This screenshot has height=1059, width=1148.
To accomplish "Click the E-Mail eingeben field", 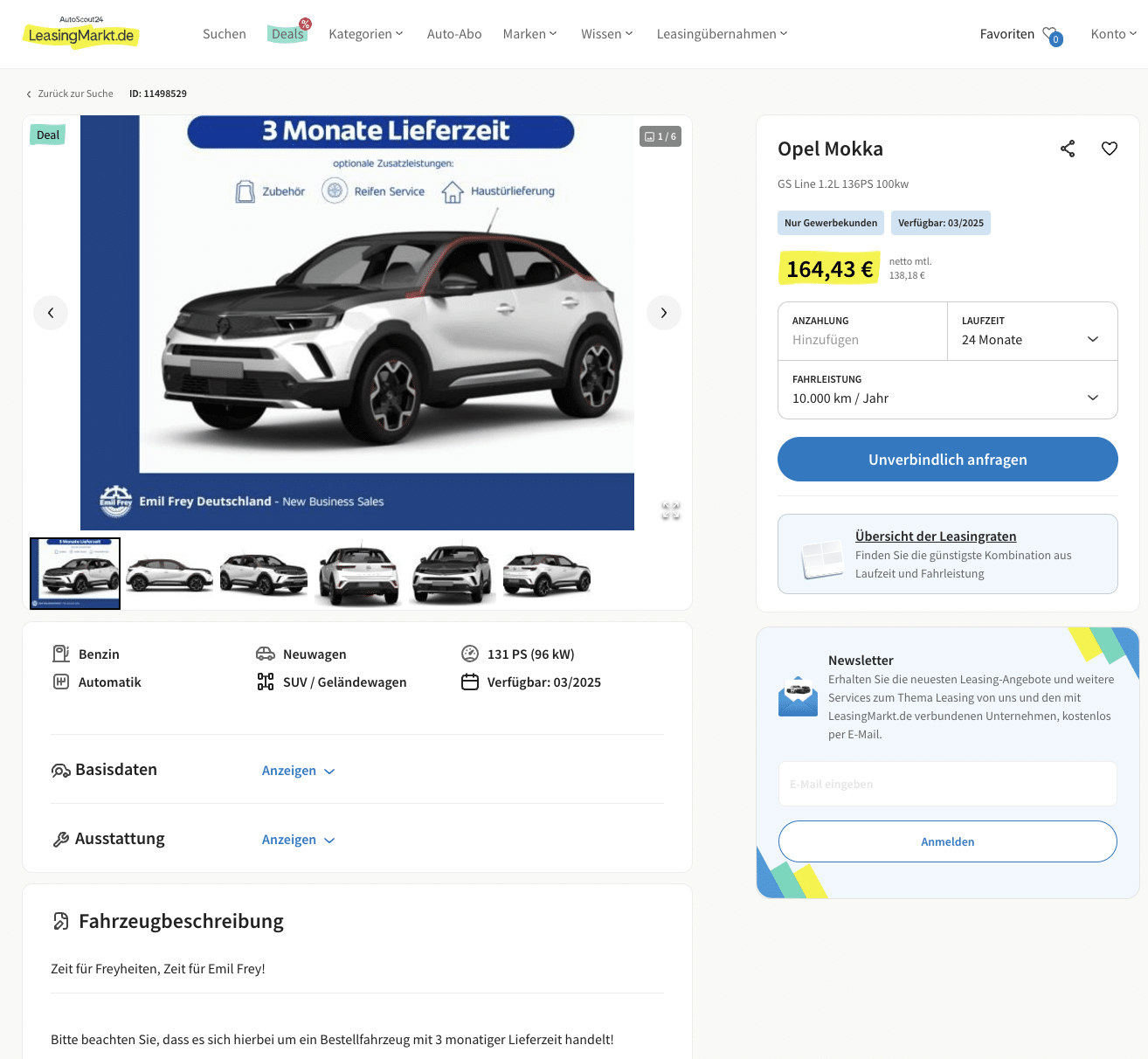I will pyautogui.click(x=948, y=784).
